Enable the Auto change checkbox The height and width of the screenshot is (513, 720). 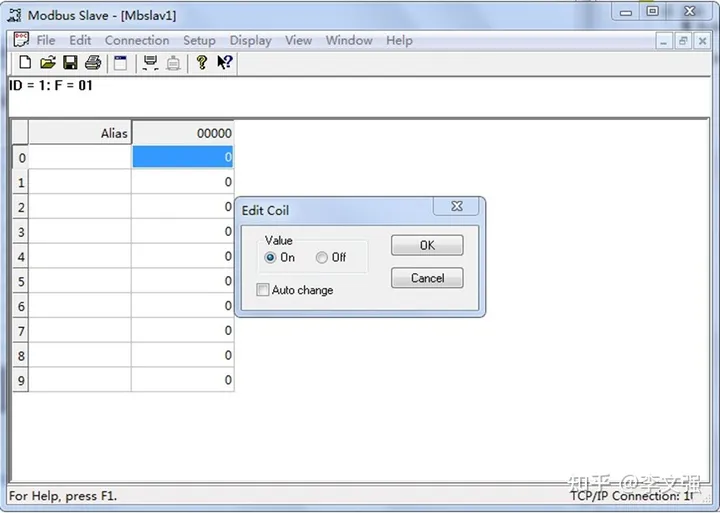pyautogui.click(x=263, y=290)
